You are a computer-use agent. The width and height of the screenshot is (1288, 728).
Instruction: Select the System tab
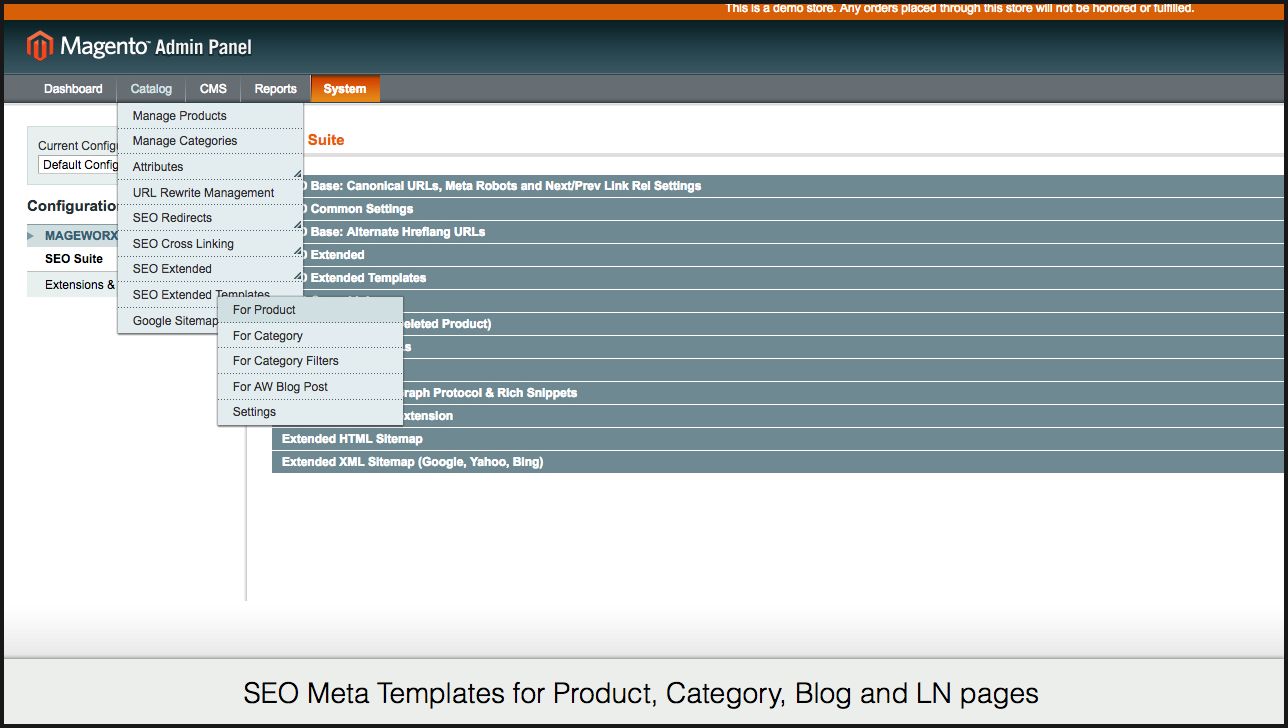point(345,89)
